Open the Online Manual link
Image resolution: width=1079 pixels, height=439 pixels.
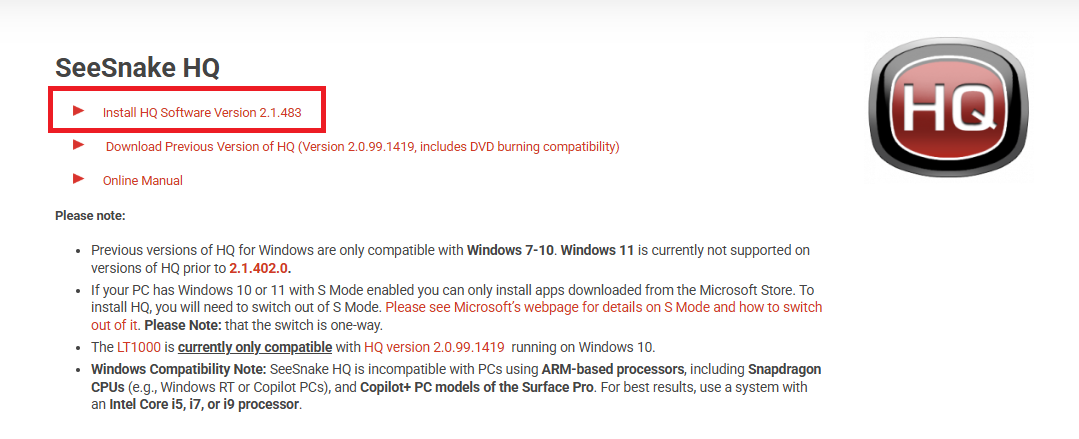pos(142,181)
